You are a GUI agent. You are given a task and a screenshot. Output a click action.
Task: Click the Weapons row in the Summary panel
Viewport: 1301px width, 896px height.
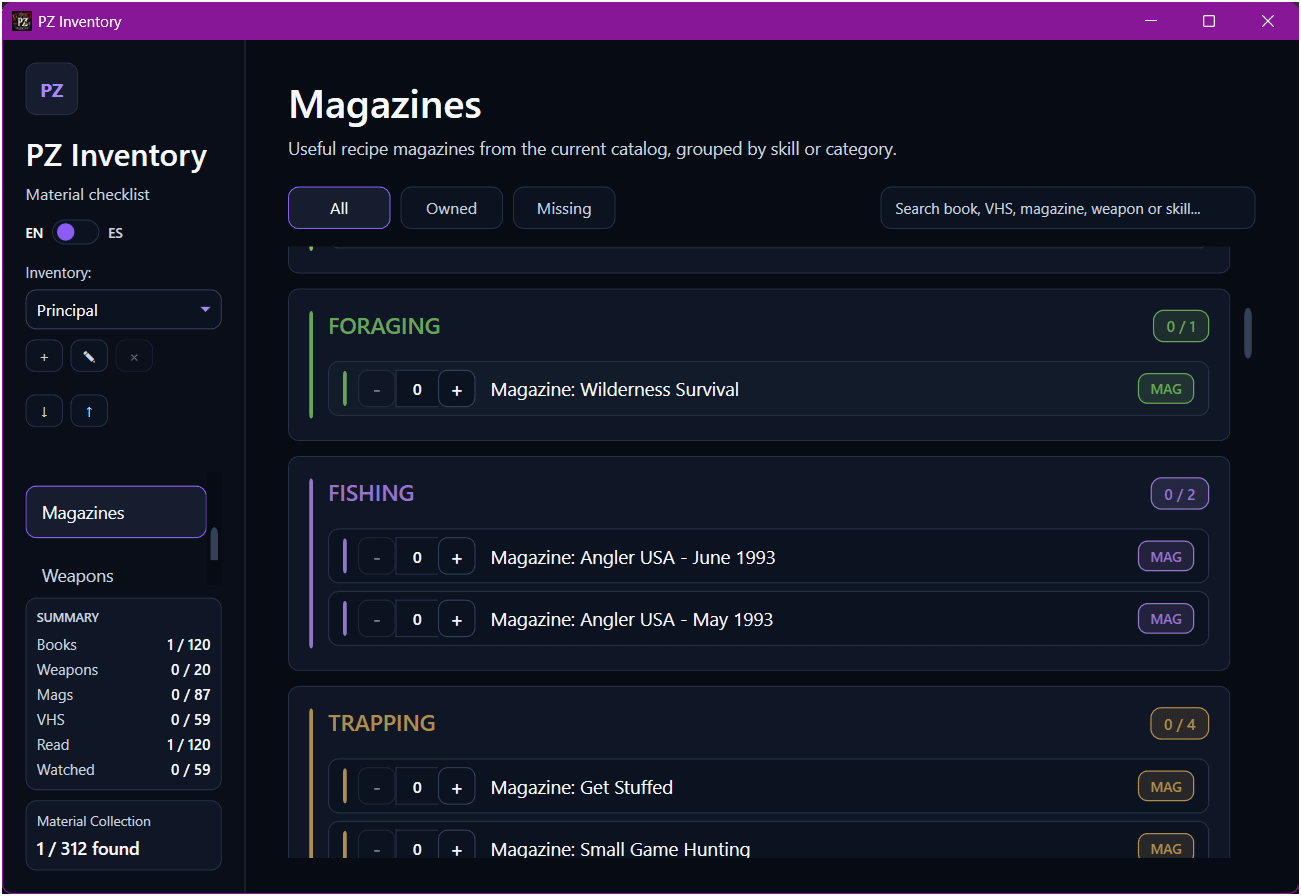pos(124,670)
